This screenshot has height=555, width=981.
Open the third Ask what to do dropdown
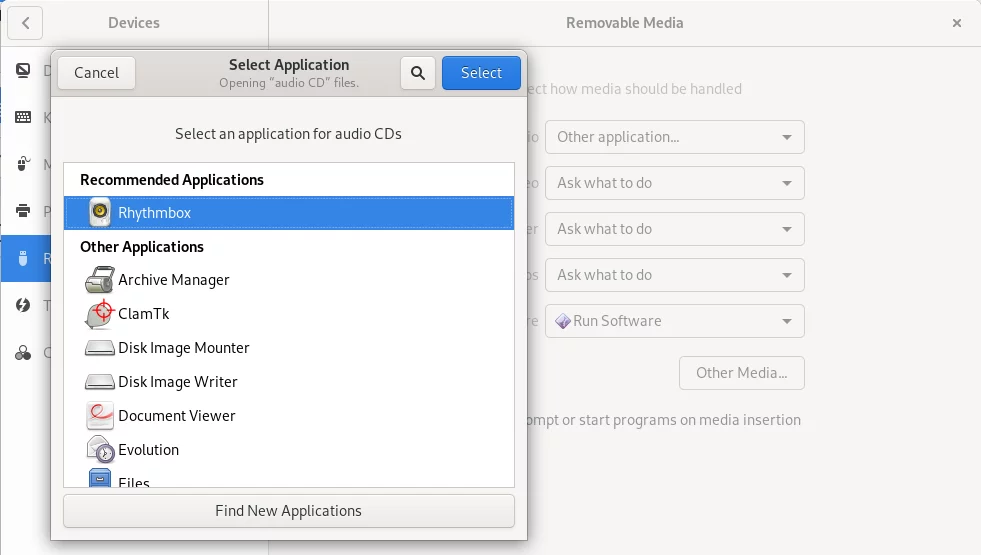point(674,229)
